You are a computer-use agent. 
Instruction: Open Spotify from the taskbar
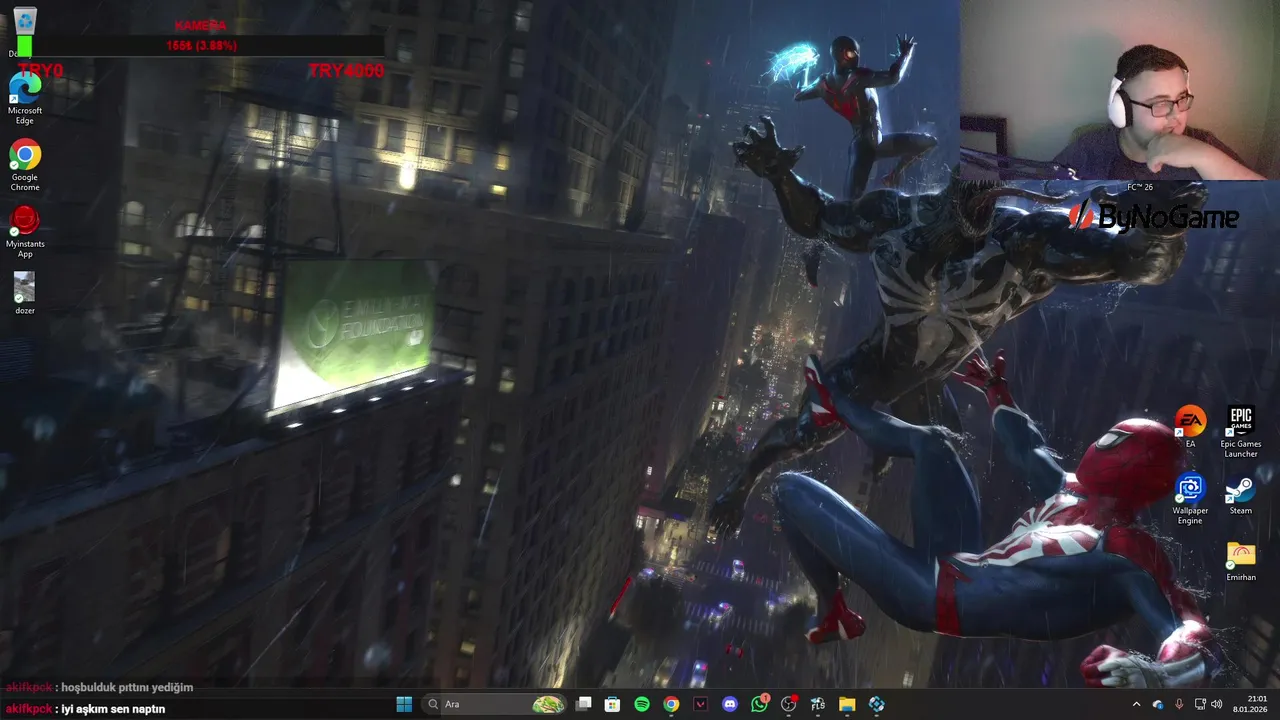click(x=642, y=704)
